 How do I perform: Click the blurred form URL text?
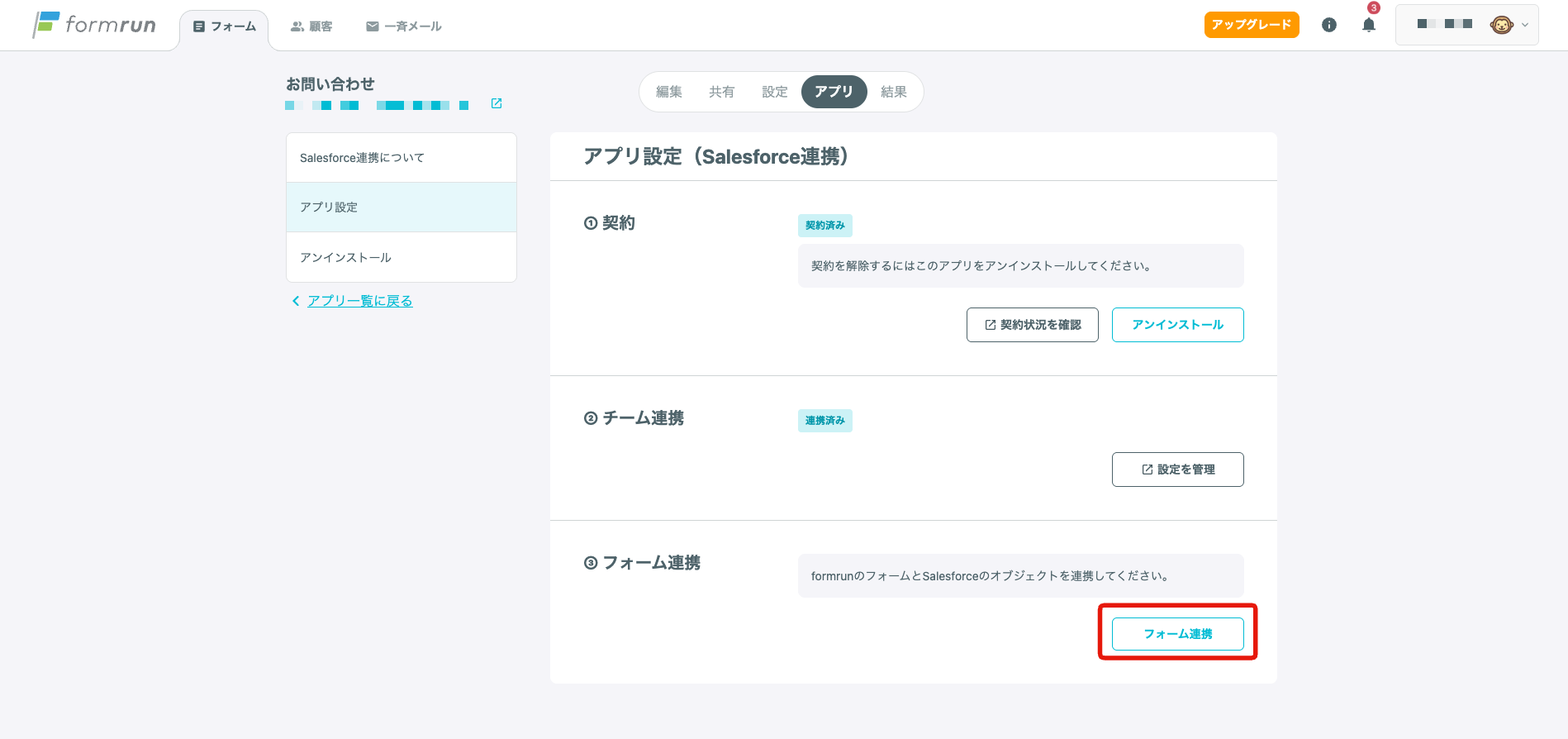point(378,105)
